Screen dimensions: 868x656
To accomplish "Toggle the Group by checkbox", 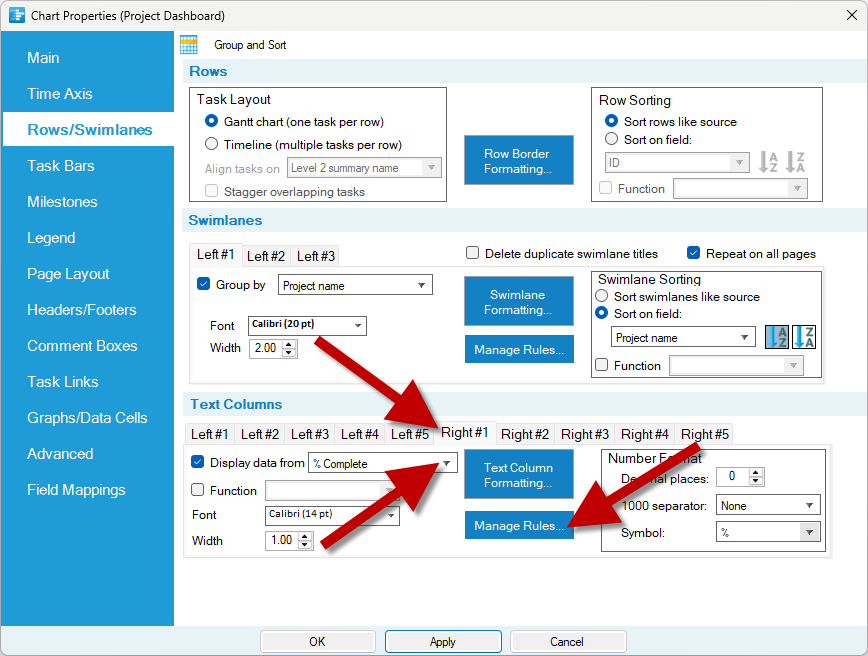I will click(x=203, y=284).
